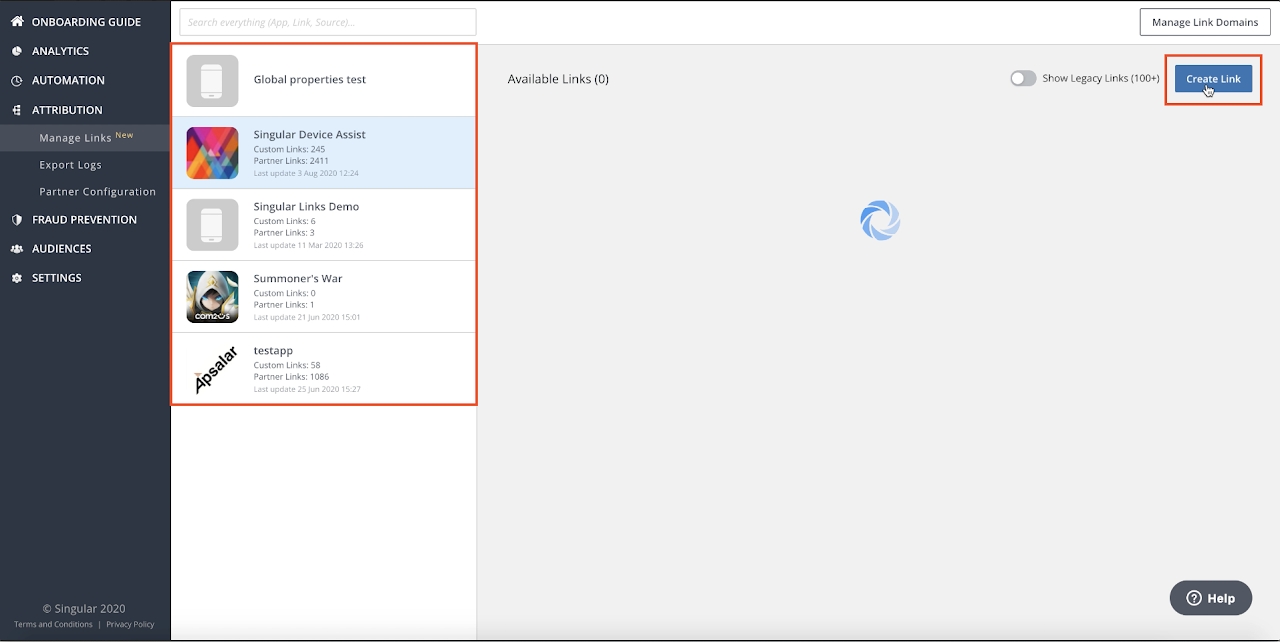
Task: Select the Summoner's War app icon
Action: 212,297
